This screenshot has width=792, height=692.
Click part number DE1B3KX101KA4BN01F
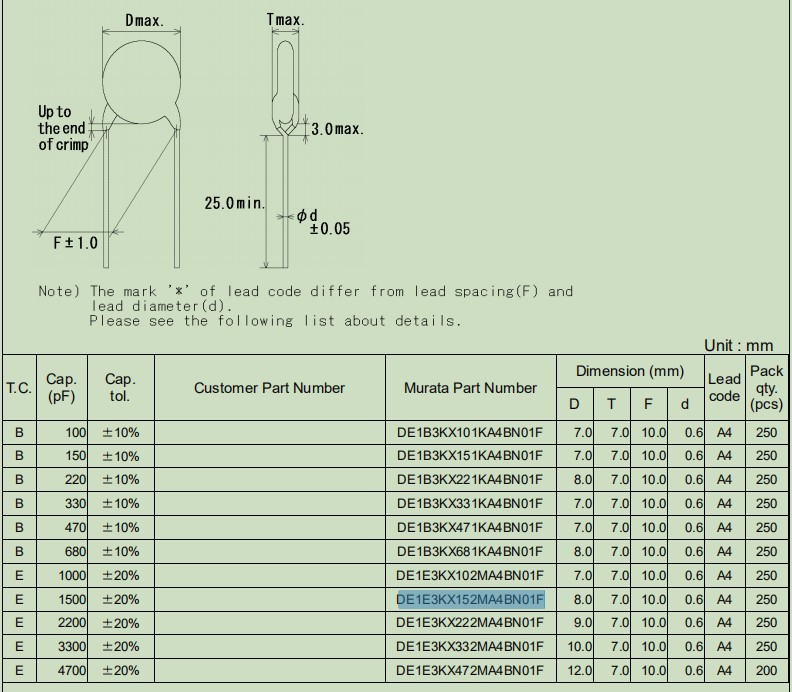tap(470, 433)
